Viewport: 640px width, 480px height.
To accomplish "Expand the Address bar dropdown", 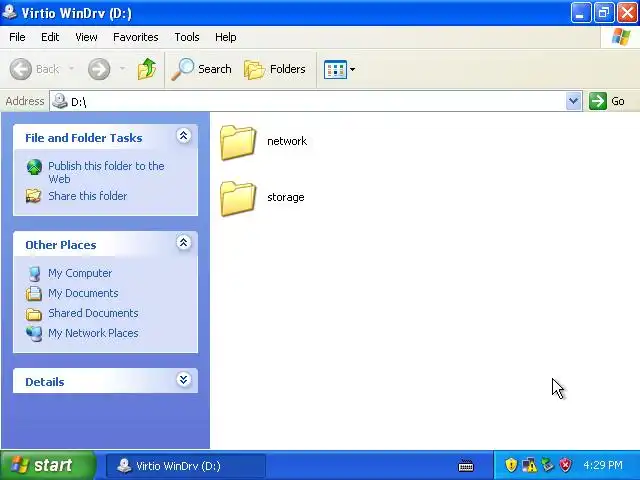I will point(573,101).
